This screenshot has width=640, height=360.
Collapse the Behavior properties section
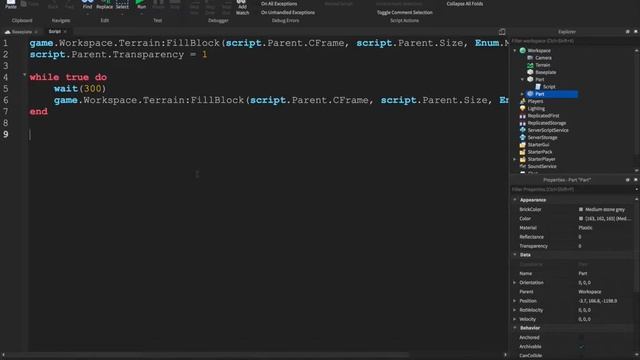pyautogui.click(x=515, y=328)
